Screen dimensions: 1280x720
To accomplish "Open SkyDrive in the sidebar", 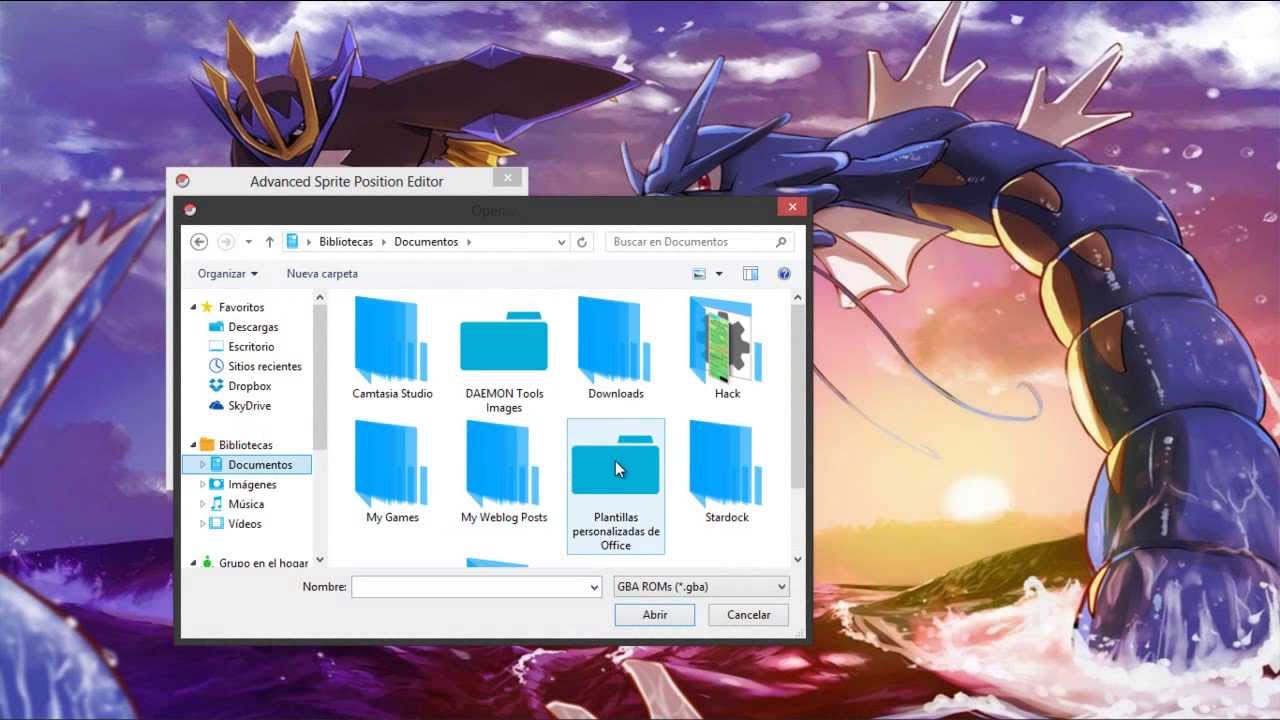I will [x=249, y=406].
